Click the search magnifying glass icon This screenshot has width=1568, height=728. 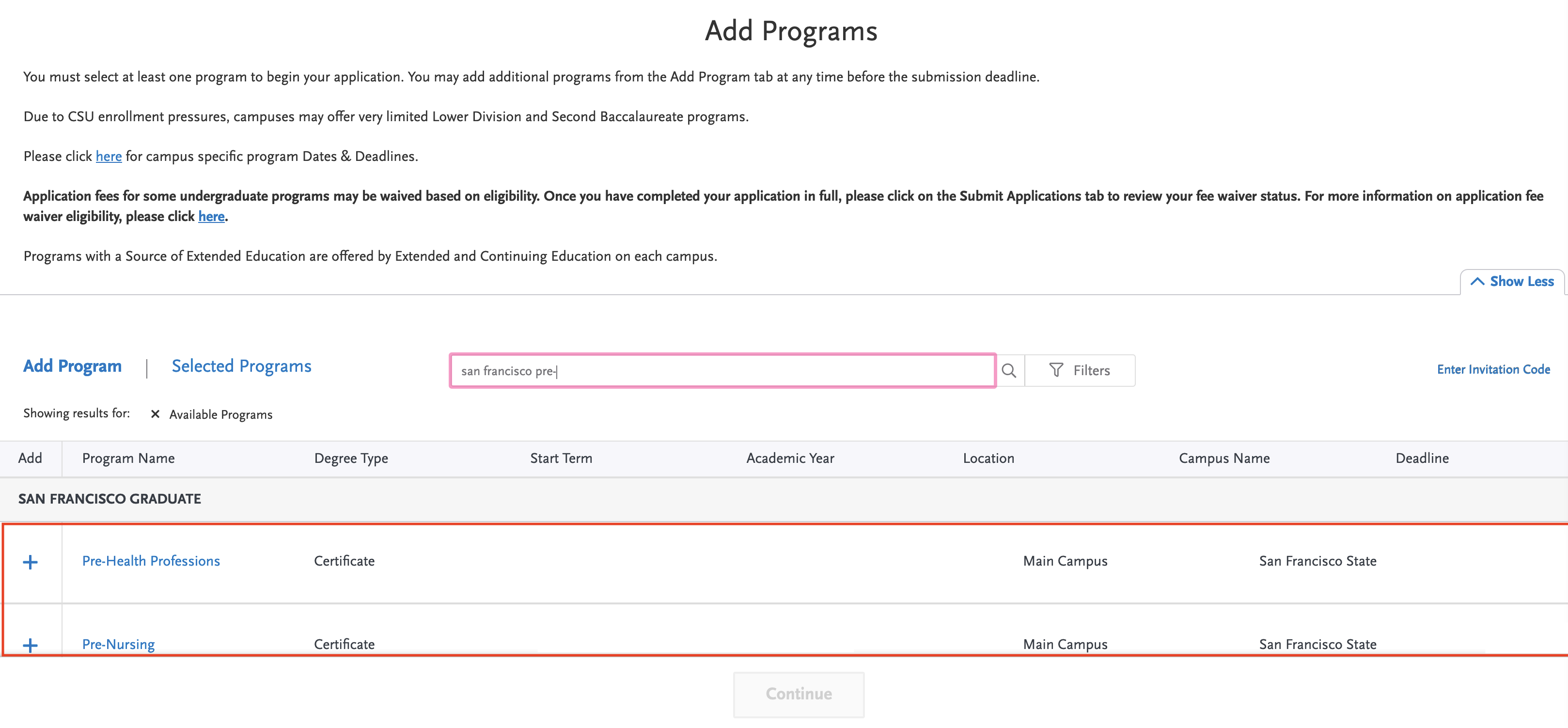(x=1010, y=370)
